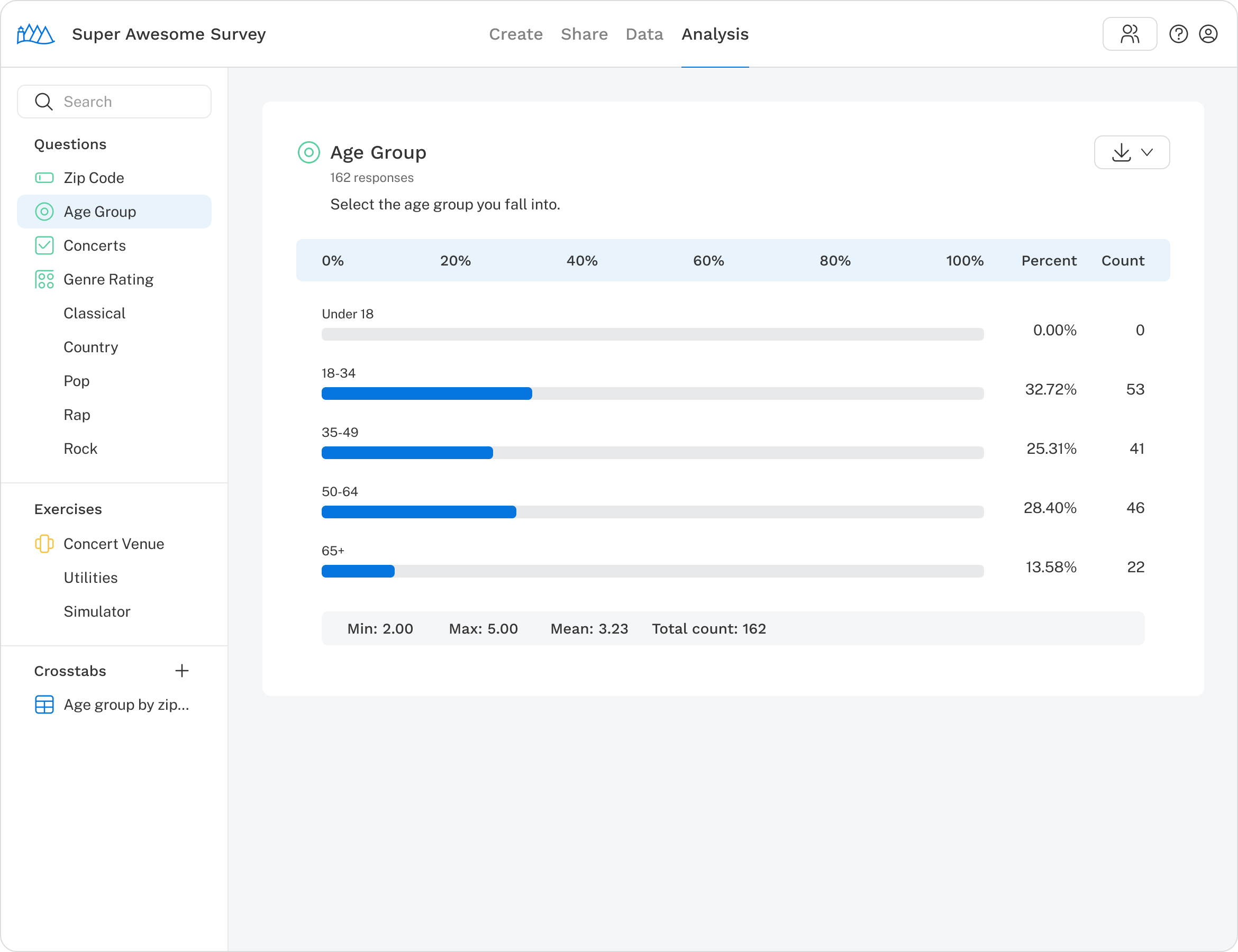The width and height of the screenshot is (1238, 952).
Task: Open the user account profile icon
Action: pos(1208,34)
